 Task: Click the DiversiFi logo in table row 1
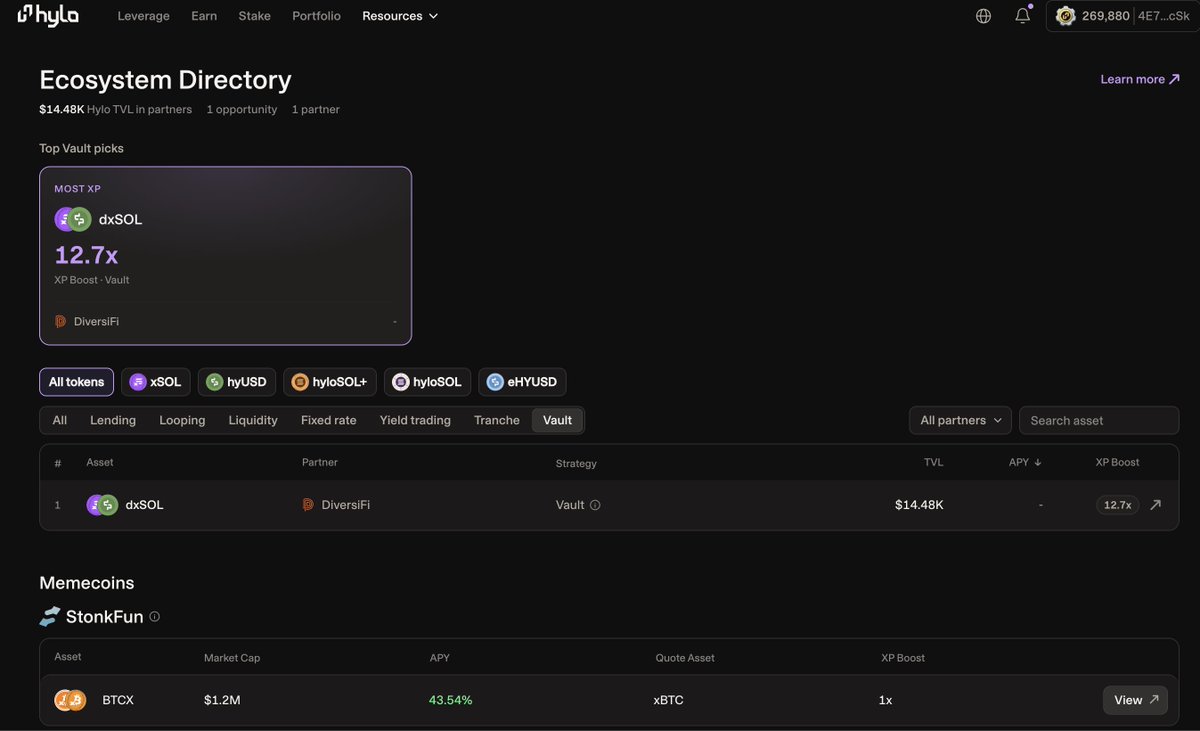tap(308, 505)
